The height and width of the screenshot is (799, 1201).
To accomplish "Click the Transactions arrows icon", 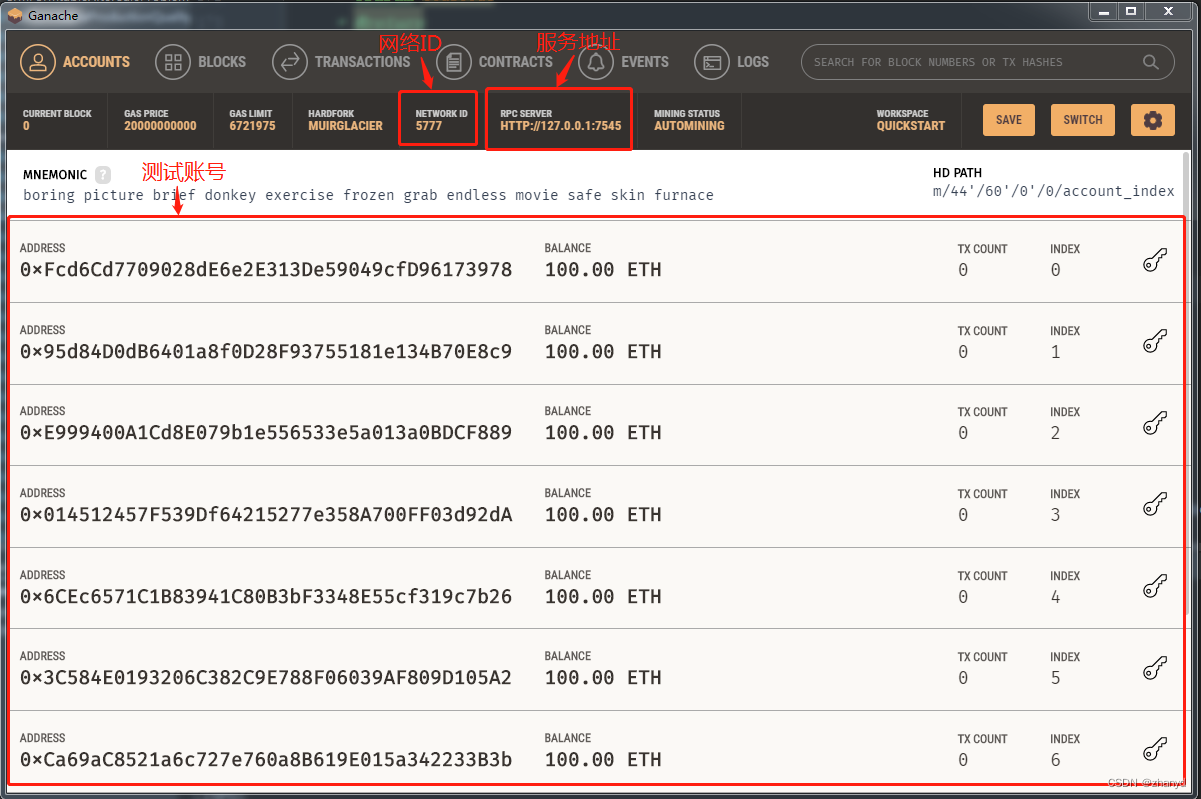I will pos(290,62).
